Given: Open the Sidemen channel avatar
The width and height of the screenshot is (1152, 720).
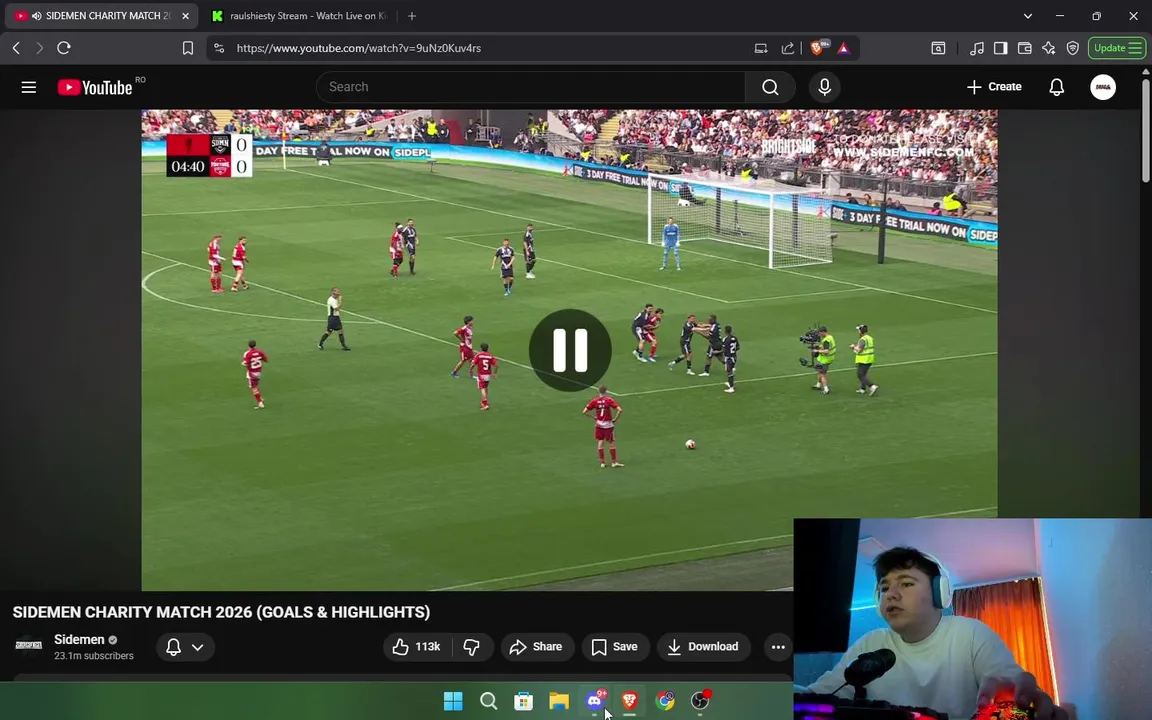Looking at the screenshot, I should click(x=29, y=646).
